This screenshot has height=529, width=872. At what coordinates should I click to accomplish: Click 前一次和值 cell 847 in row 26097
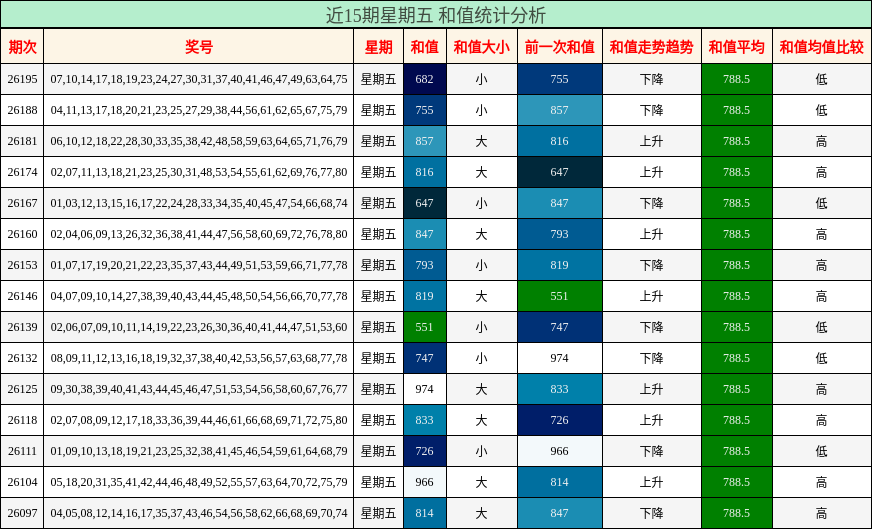pos(559,513)
